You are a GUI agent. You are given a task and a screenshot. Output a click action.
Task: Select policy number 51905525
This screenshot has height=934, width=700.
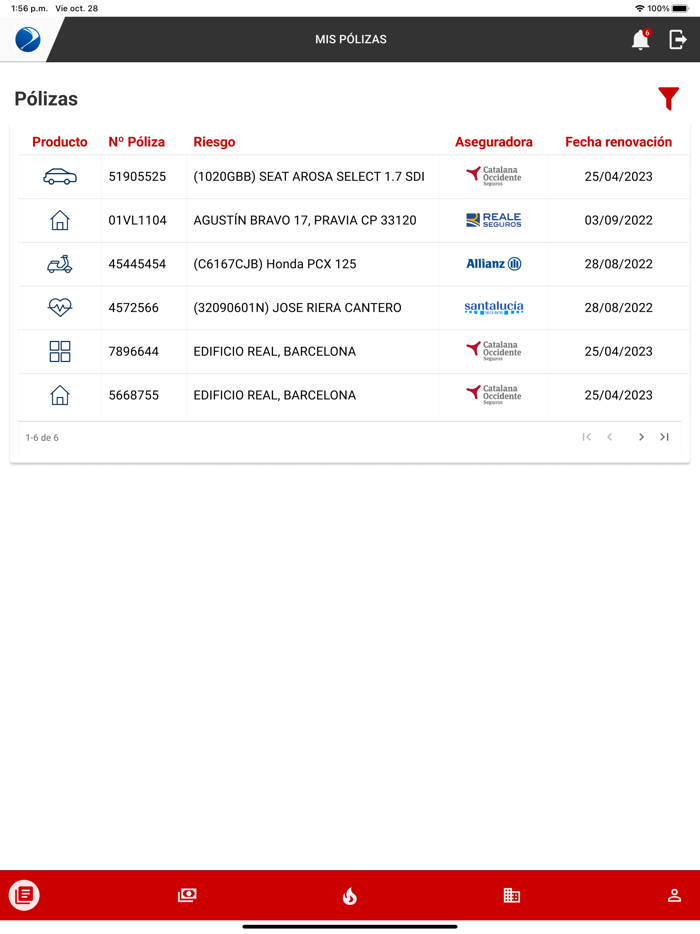tap(137, 176)
